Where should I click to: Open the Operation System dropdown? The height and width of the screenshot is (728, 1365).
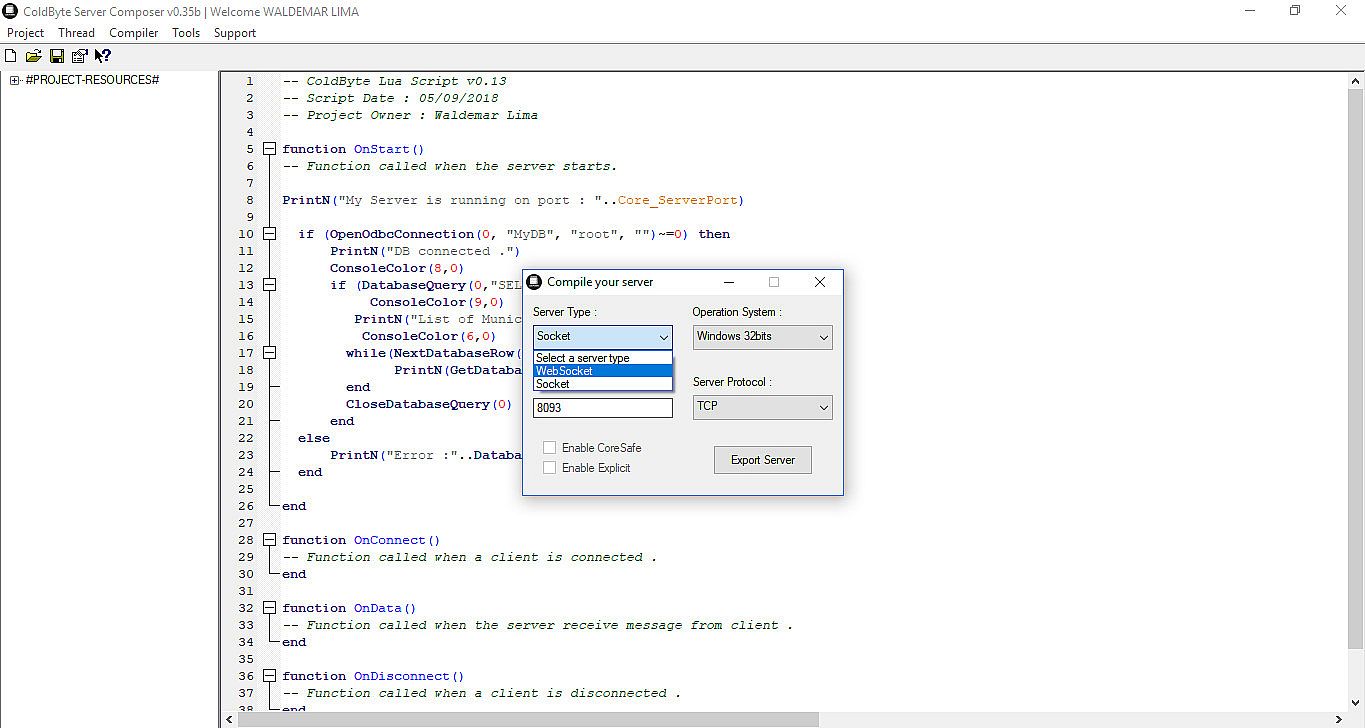click(762, 337)
